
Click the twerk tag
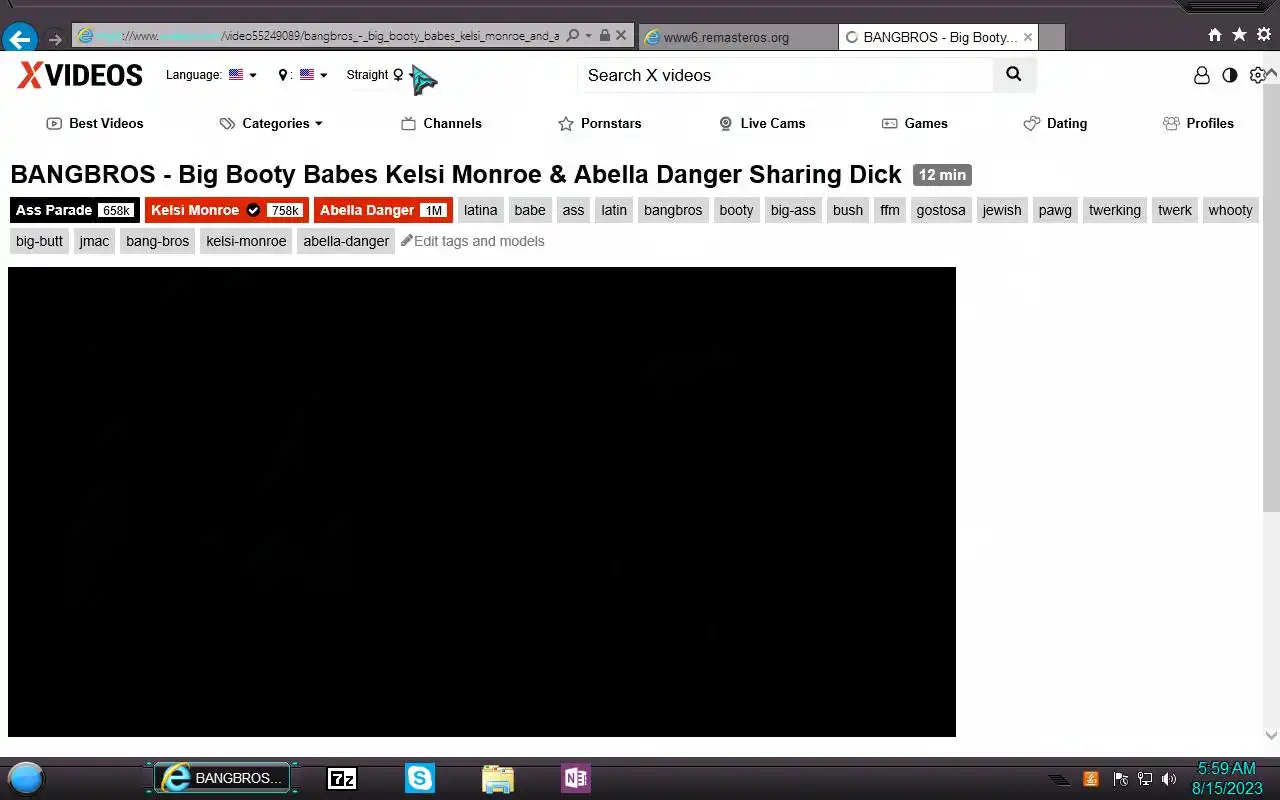pos(1175,210)
